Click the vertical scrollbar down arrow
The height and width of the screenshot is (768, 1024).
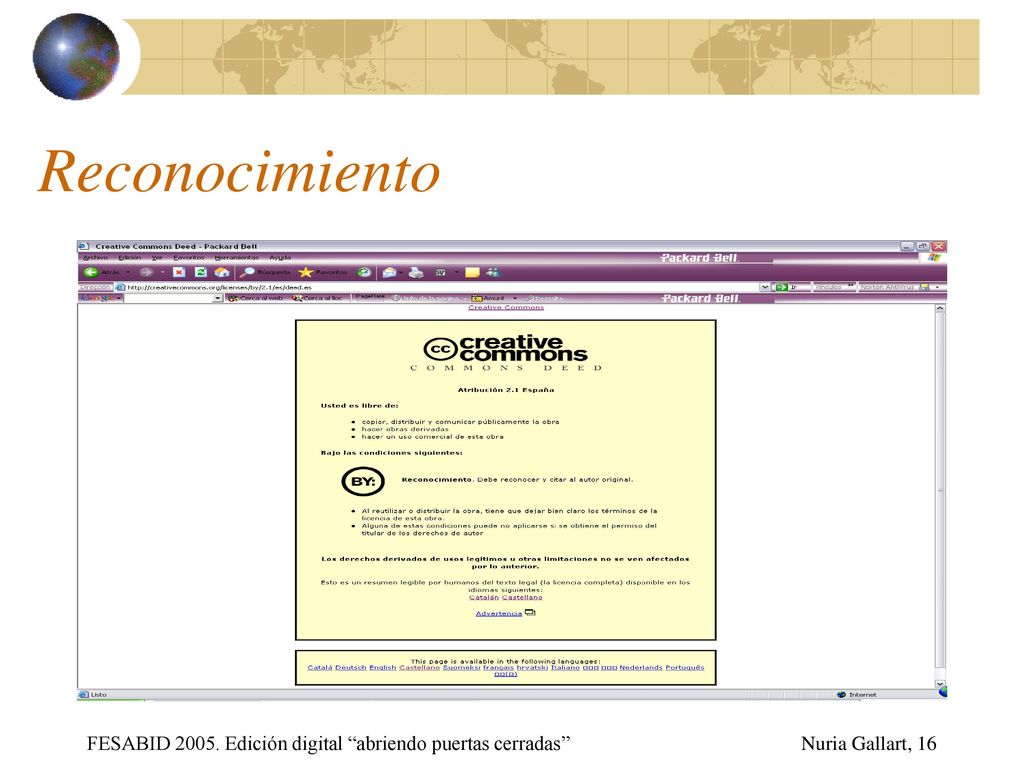coord(940,683)
